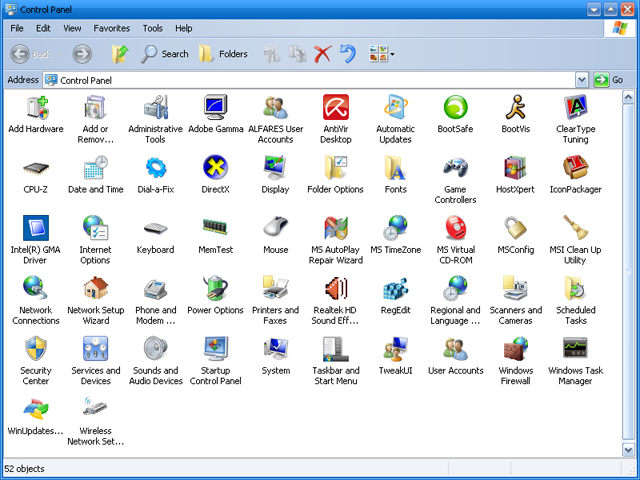640x480 pixels.
Task: Click the red Delete toolbar icon
Action: 322,54
